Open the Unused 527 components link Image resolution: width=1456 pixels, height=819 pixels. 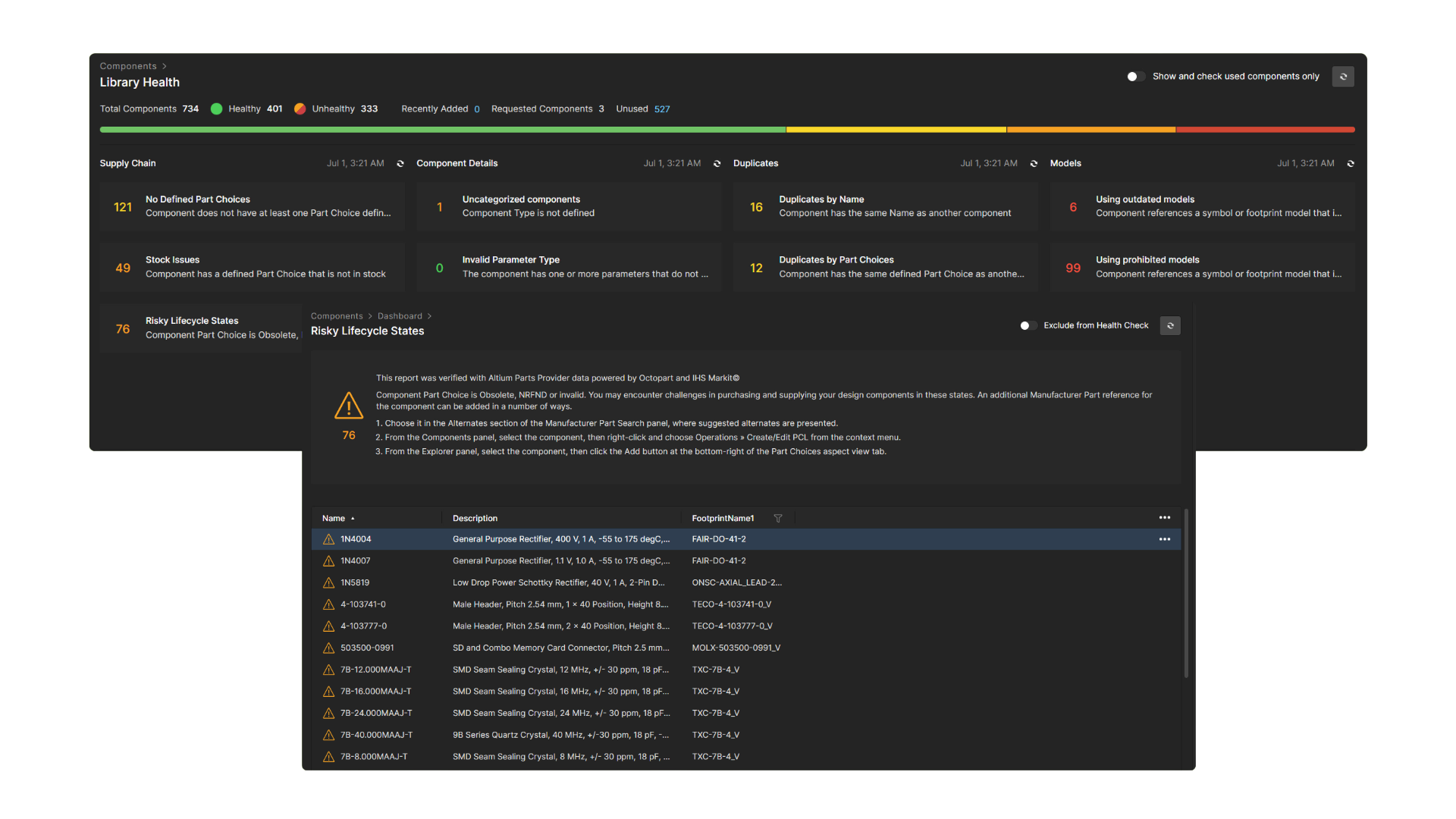click(x=662, y=109)
